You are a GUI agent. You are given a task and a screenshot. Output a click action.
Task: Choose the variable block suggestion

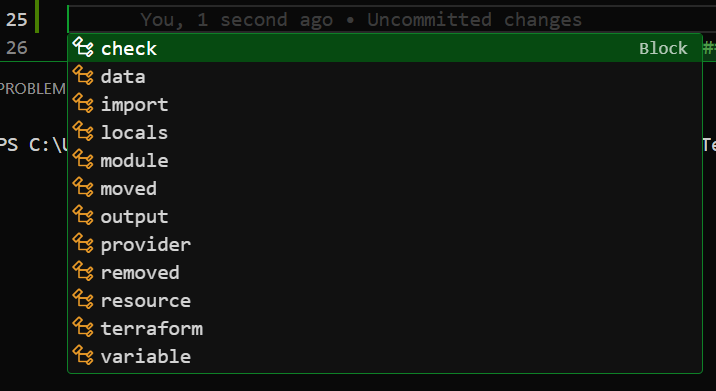click(x=384, y=356)
